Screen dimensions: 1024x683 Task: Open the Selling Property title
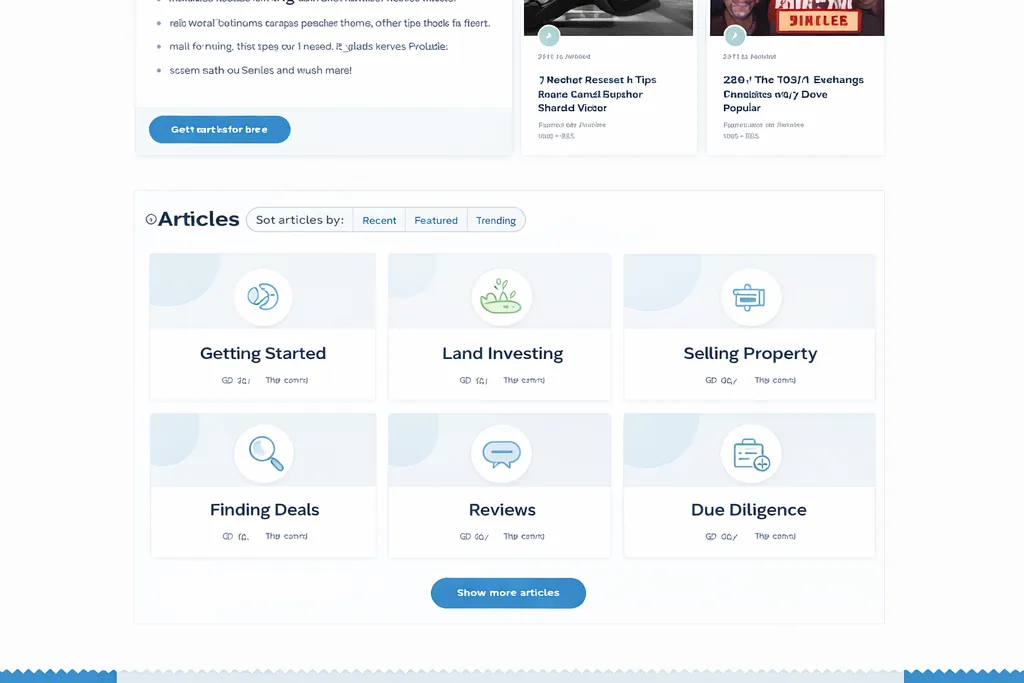750,353
